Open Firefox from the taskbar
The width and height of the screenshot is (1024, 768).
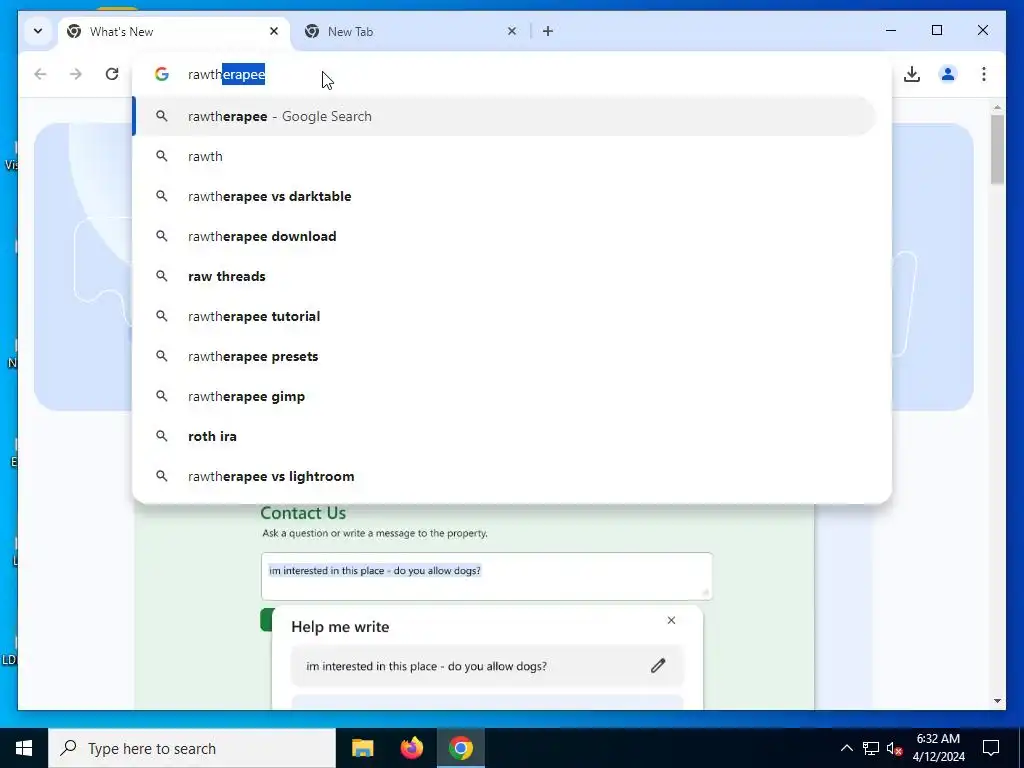411,748
